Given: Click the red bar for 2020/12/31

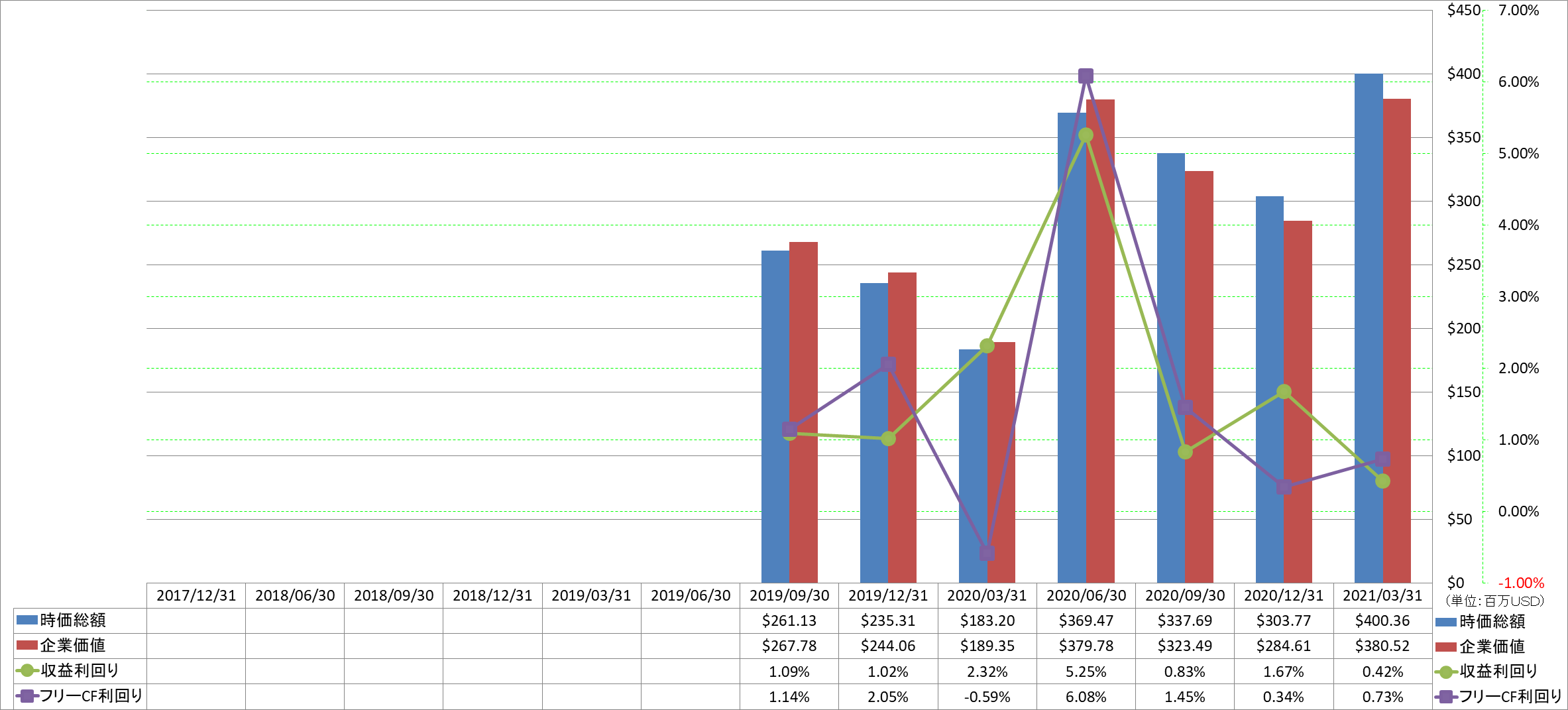Looking at the screenshot, I should pos(1298,402).
